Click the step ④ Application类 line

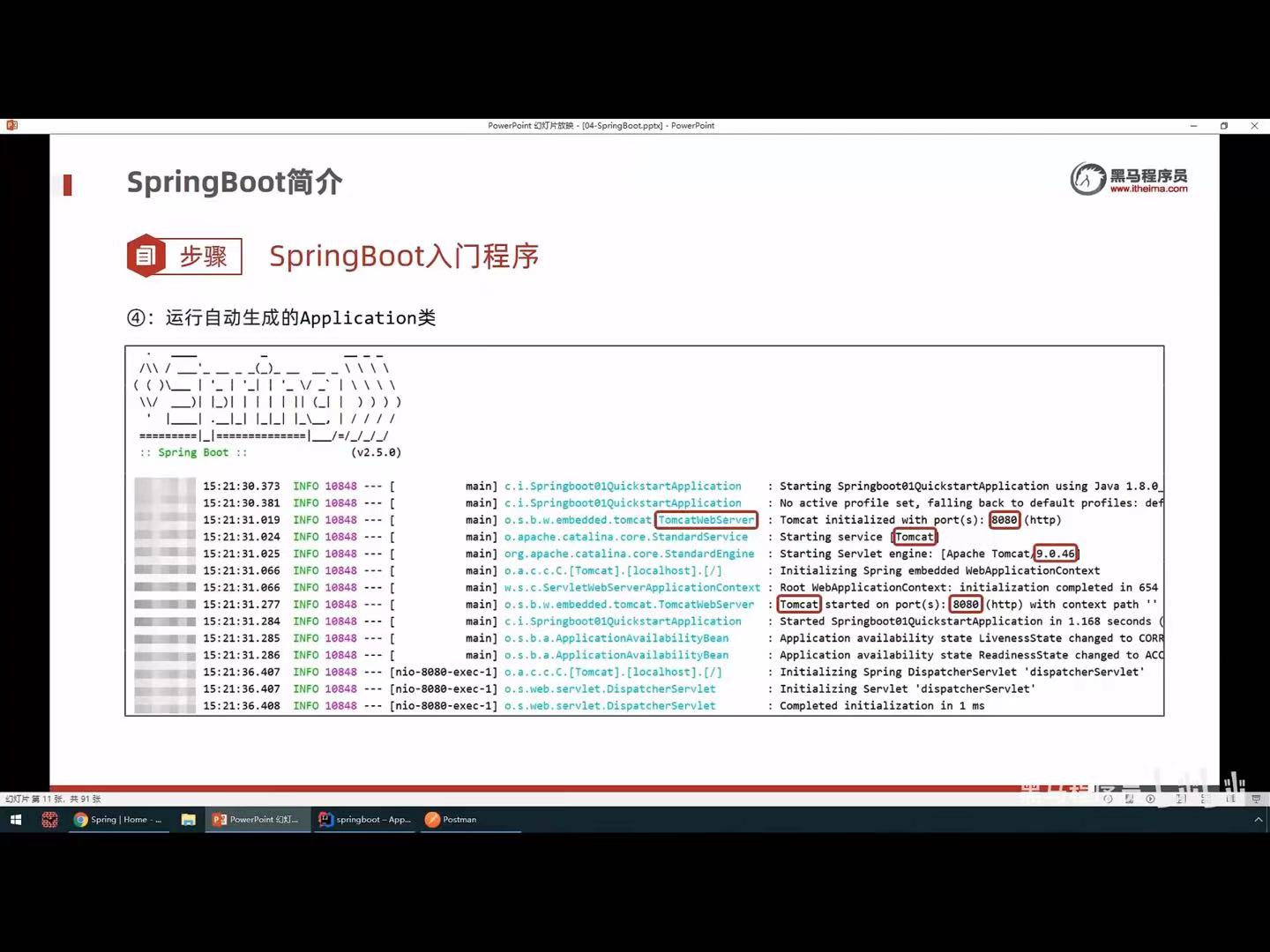pos(281,317)
